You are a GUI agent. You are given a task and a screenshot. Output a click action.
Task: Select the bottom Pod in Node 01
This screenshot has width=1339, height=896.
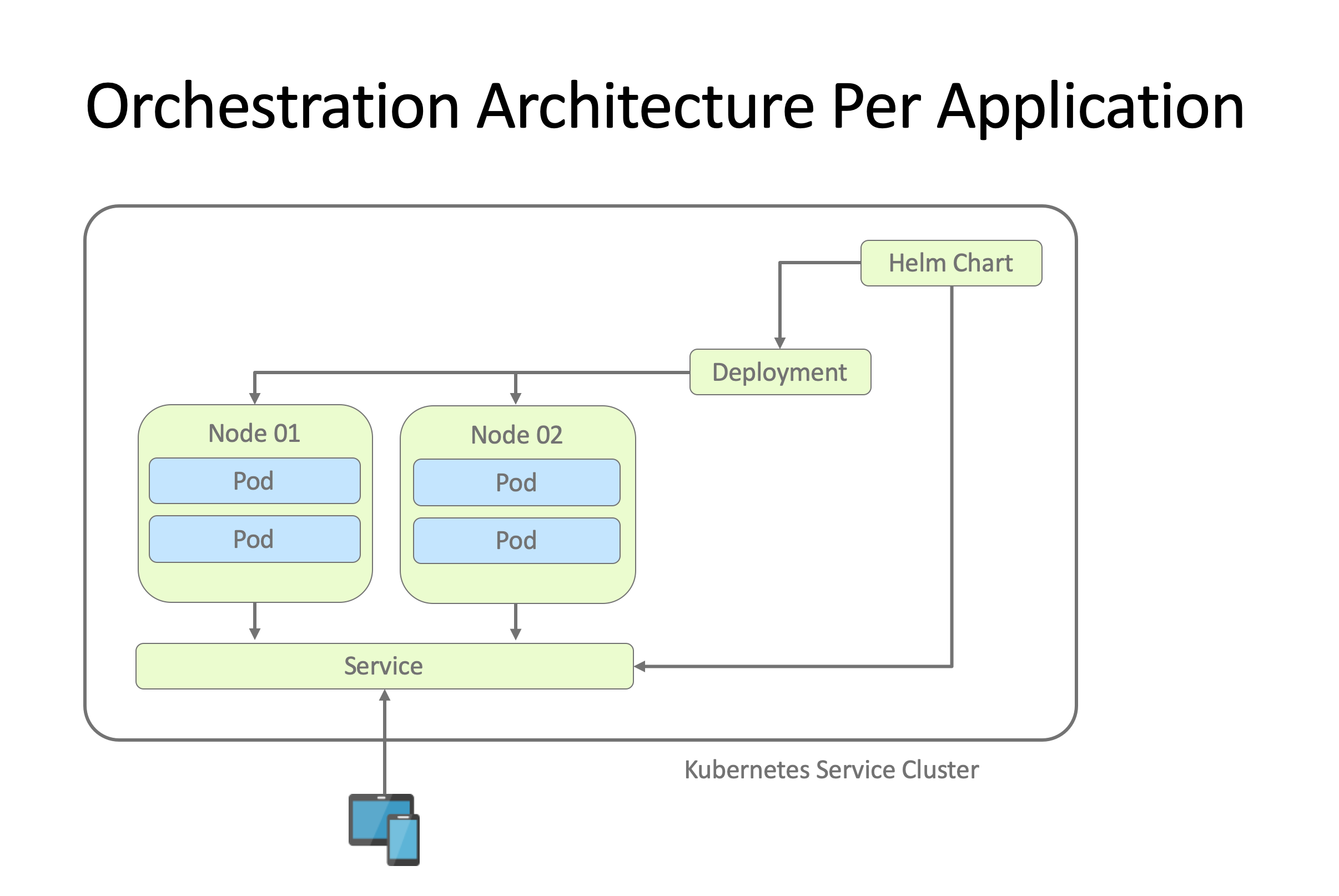pyautogui.click(x=255, y=539)
